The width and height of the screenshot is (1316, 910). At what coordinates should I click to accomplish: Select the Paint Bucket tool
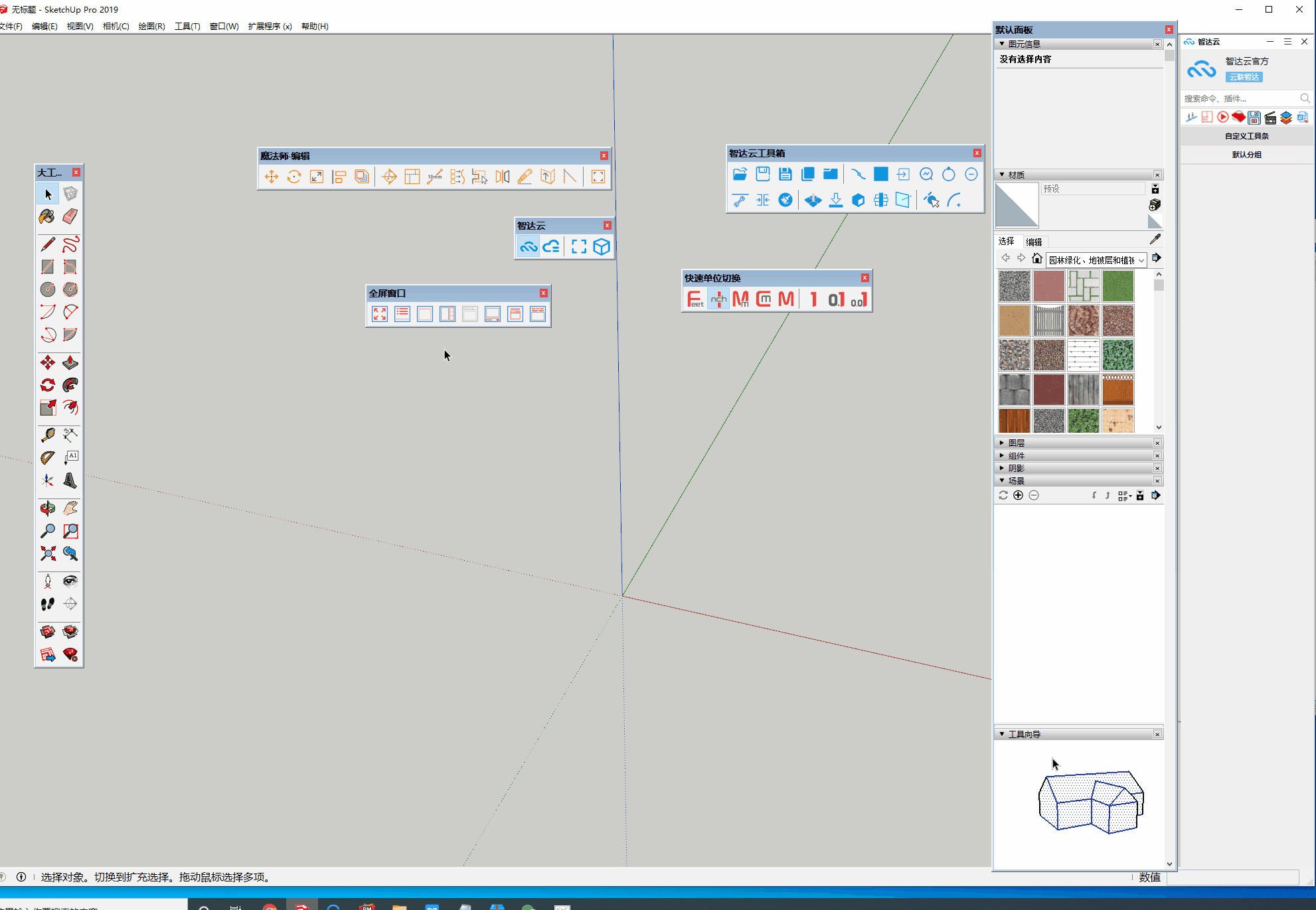pos(47,216)
